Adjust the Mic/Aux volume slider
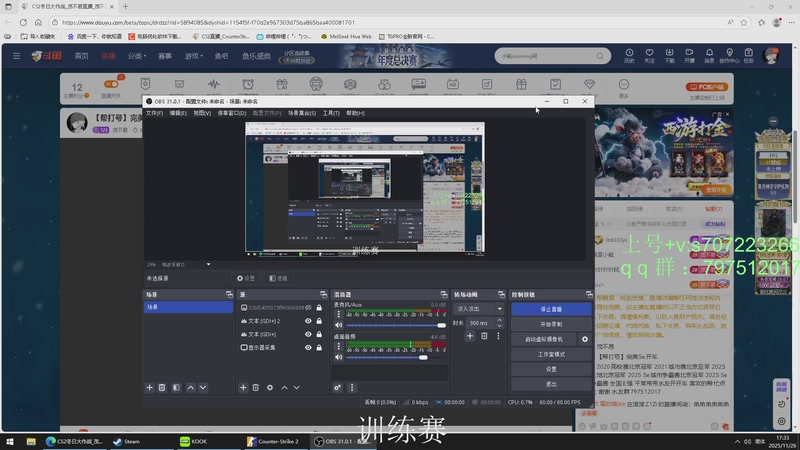 coord(396,325)
